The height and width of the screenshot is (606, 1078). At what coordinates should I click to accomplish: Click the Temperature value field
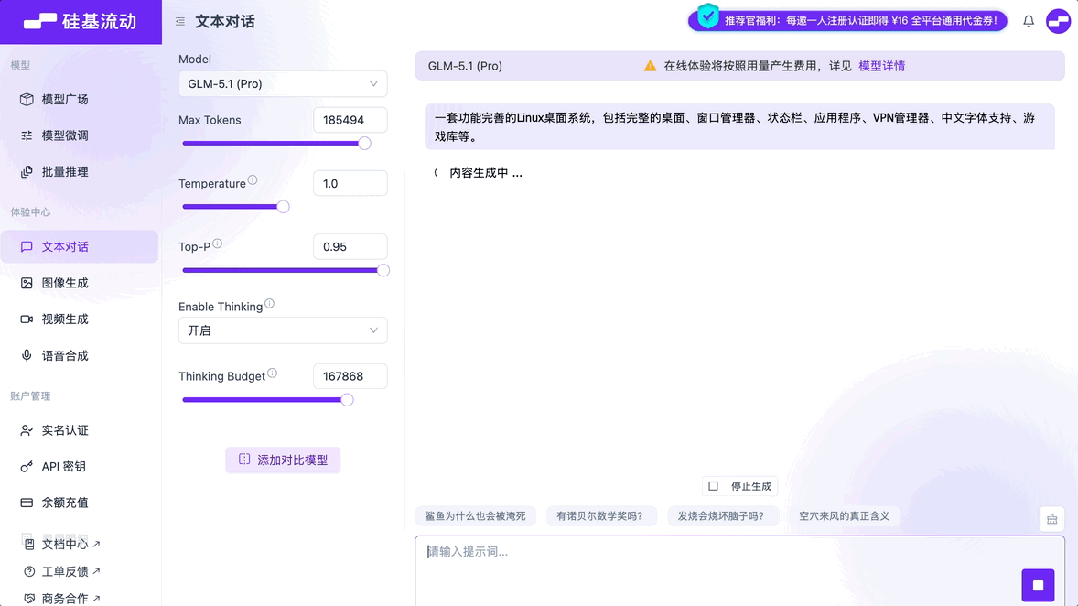350,184
